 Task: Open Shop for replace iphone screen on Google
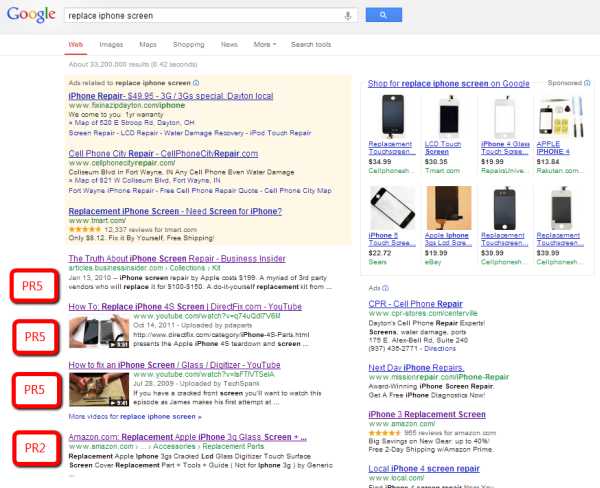tap(448, 83)
